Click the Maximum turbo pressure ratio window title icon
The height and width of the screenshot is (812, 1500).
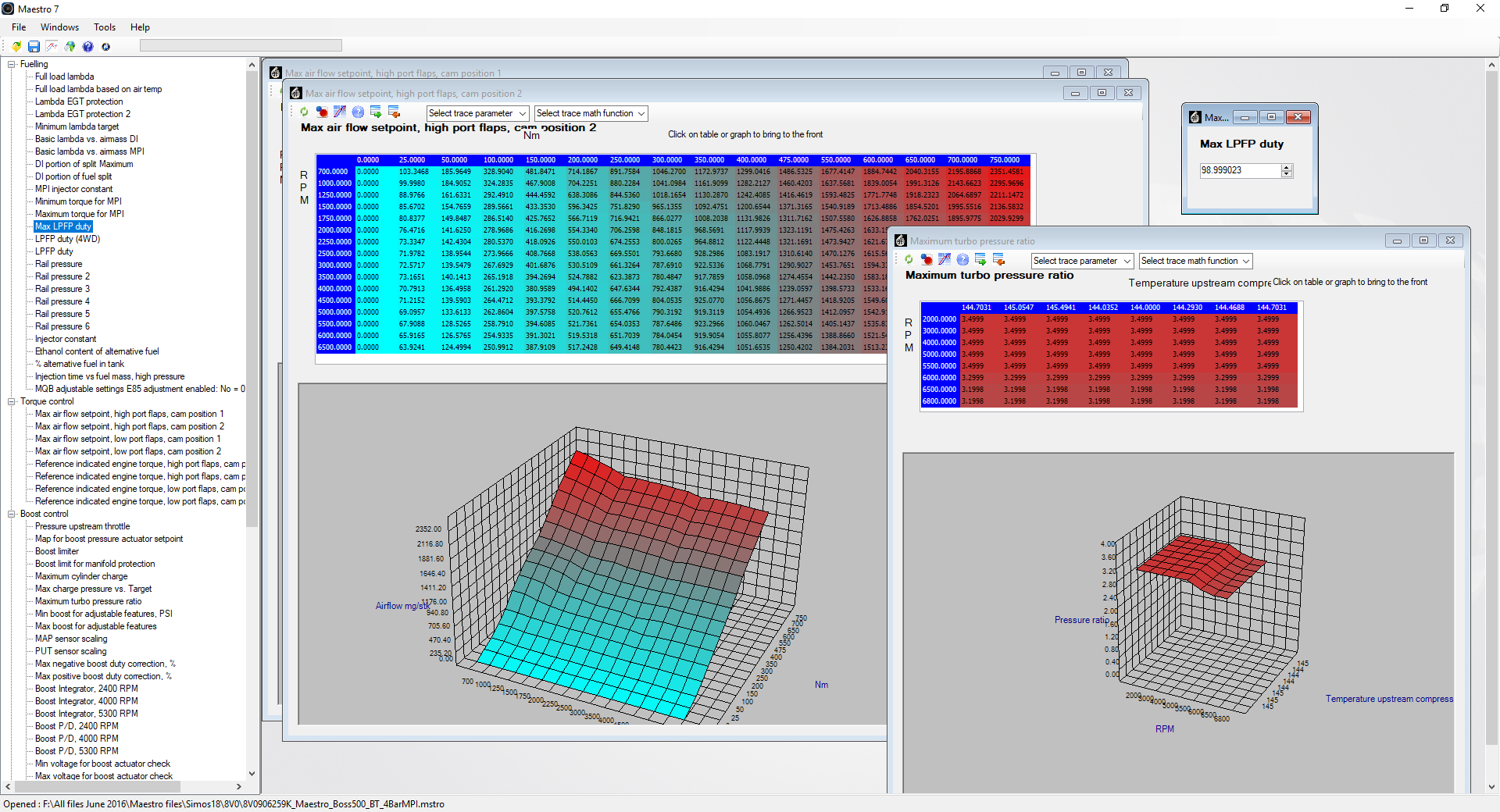pyautogui.click(x=900, y=240)
